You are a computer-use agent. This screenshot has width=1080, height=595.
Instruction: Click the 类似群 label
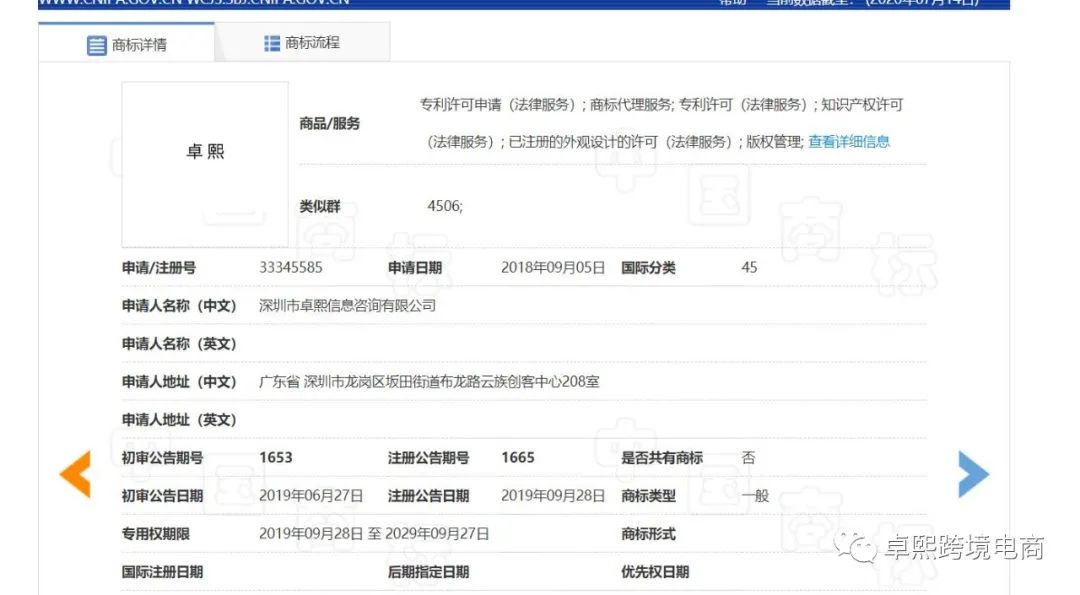[320, 207]
